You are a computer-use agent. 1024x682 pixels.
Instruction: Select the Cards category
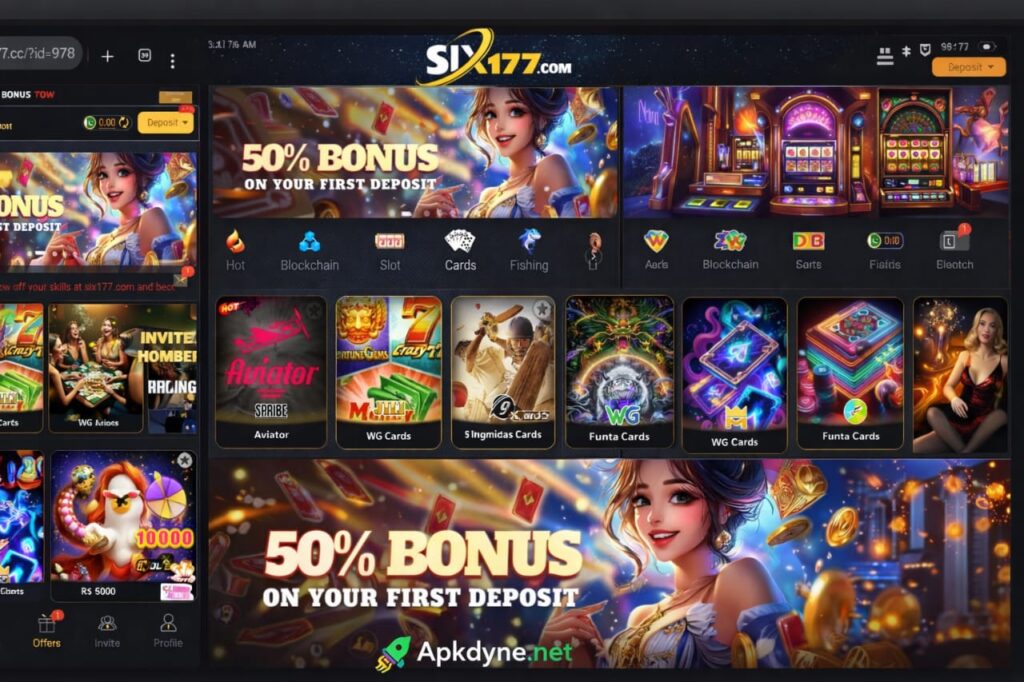click(x=460, y=250)
